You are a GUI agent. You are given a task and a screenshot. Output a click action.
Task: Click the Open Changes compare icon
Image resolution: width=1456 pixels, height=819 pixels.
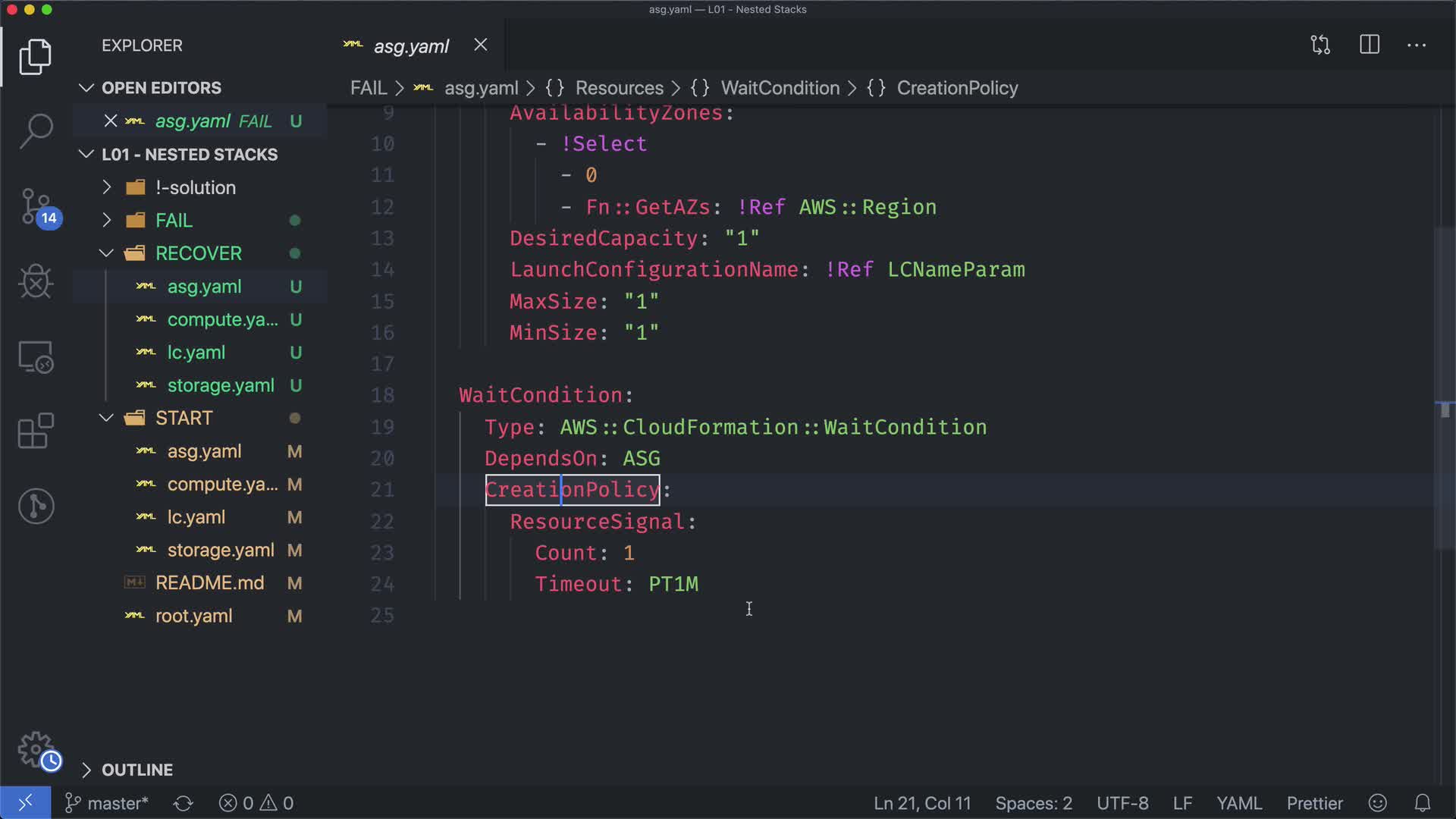(x=1320, y=45)
